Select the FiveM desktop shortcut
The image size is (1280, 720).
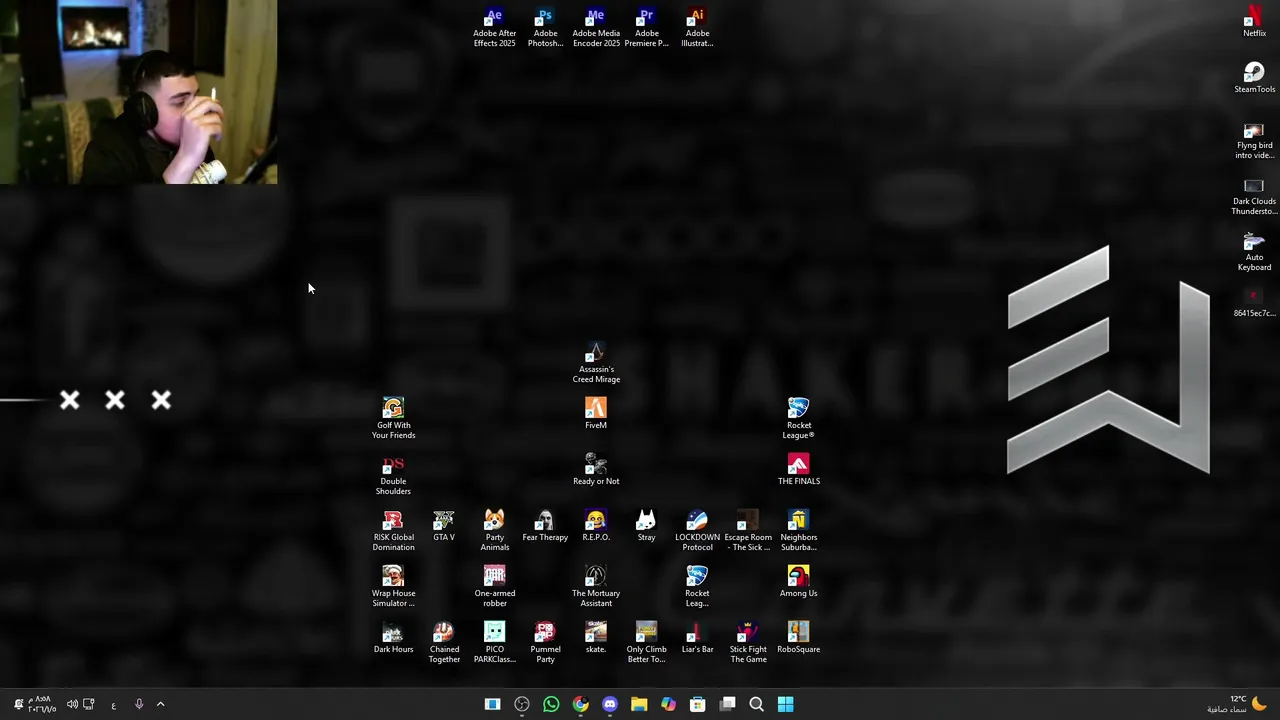[x=596, y=414]
